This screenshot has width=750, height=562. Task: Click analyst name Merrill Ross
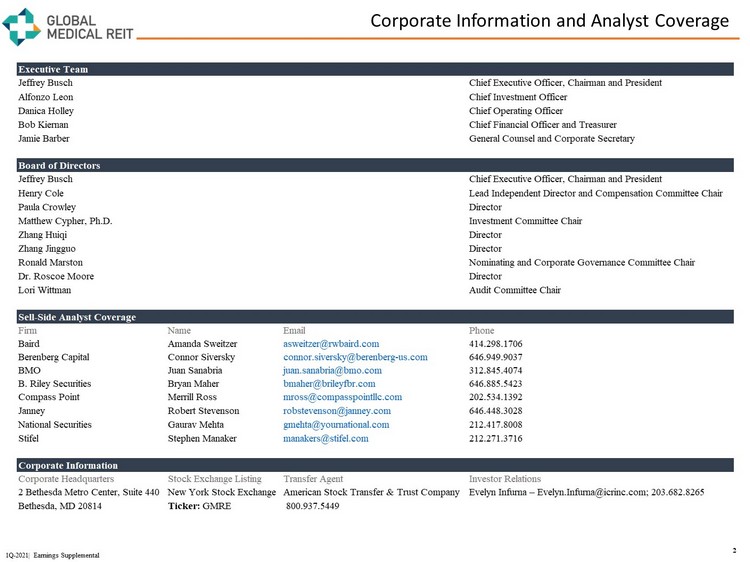(x=192, y=397)
